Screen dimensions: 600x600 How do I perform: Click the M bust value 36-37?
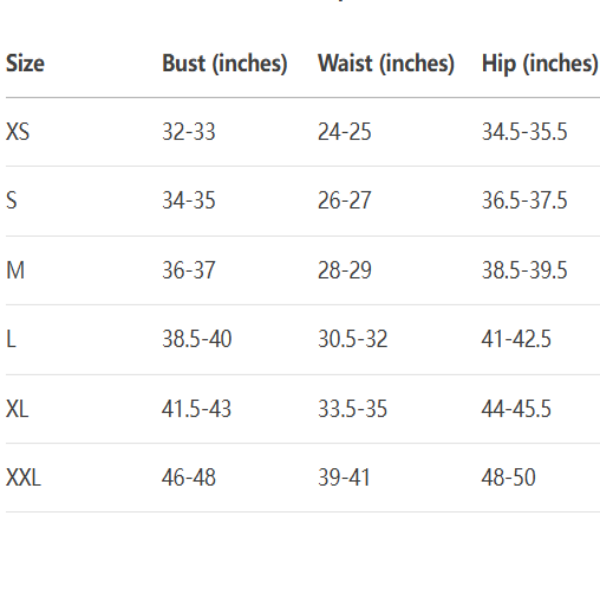coord(188,270)
